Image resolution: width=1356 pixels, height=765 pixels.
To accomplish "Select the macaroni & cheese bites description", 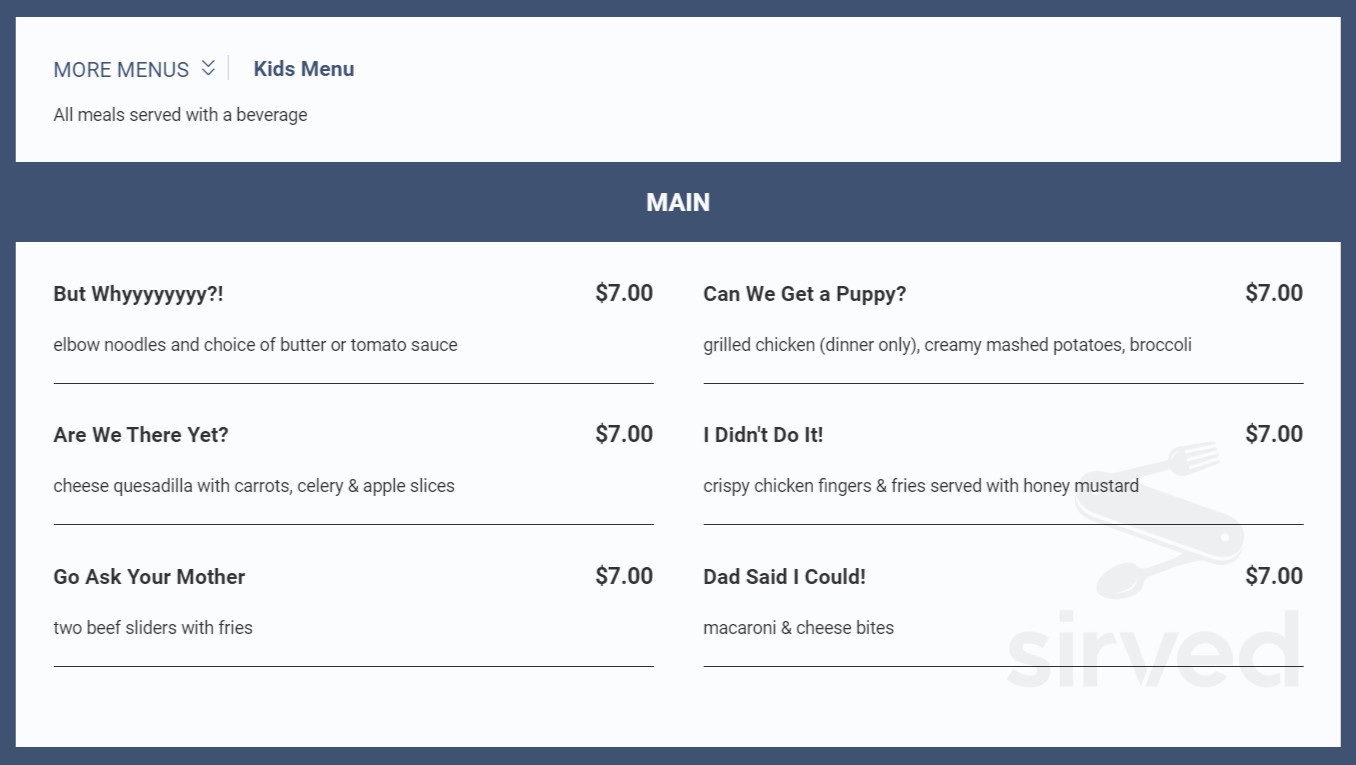I will click(798, 628).
